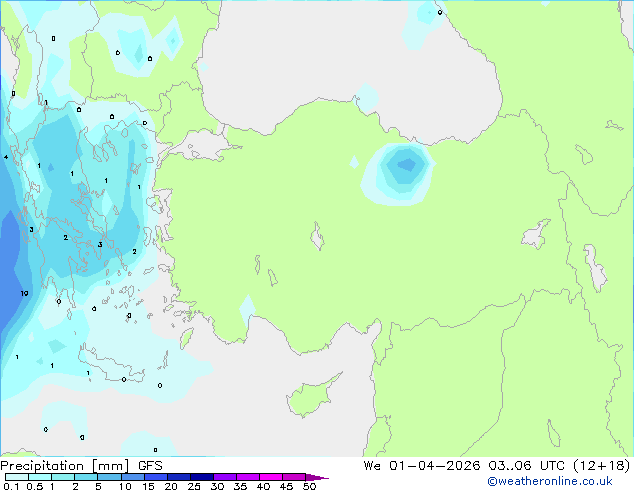This screenshot has height=490, width=634.
Task: Click the "40" legend scale label
Action: [263, 486]
